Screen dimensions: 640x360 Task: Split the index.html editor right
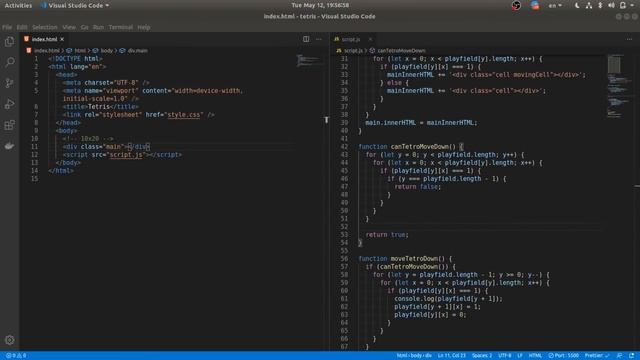pyautogui.click(x=306, y=39)
